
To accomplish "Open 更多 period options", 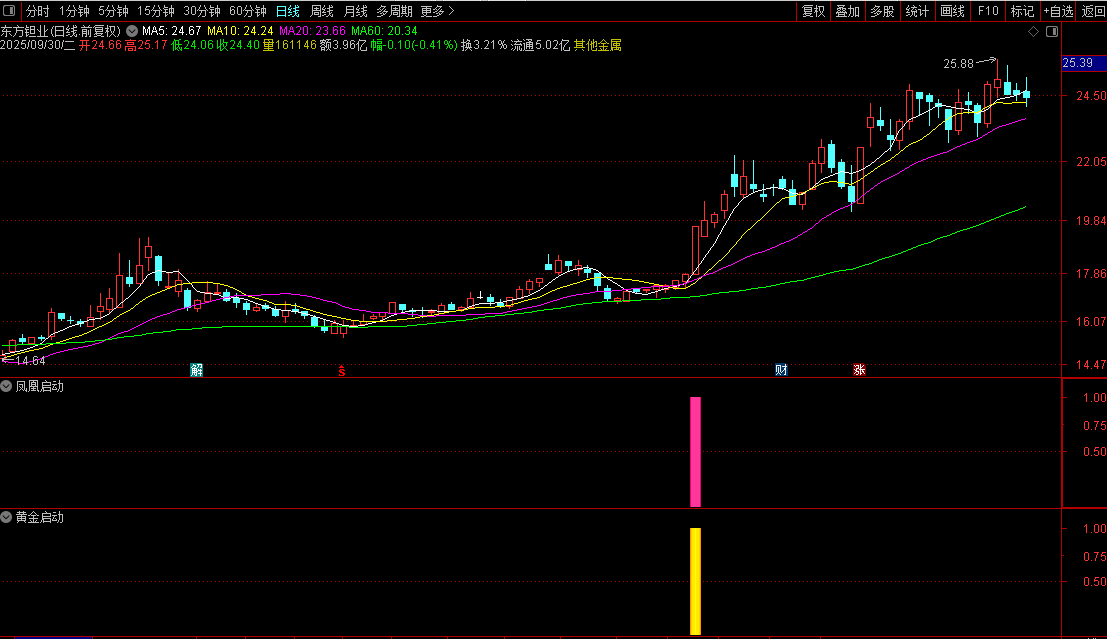I will click(438, 11).
